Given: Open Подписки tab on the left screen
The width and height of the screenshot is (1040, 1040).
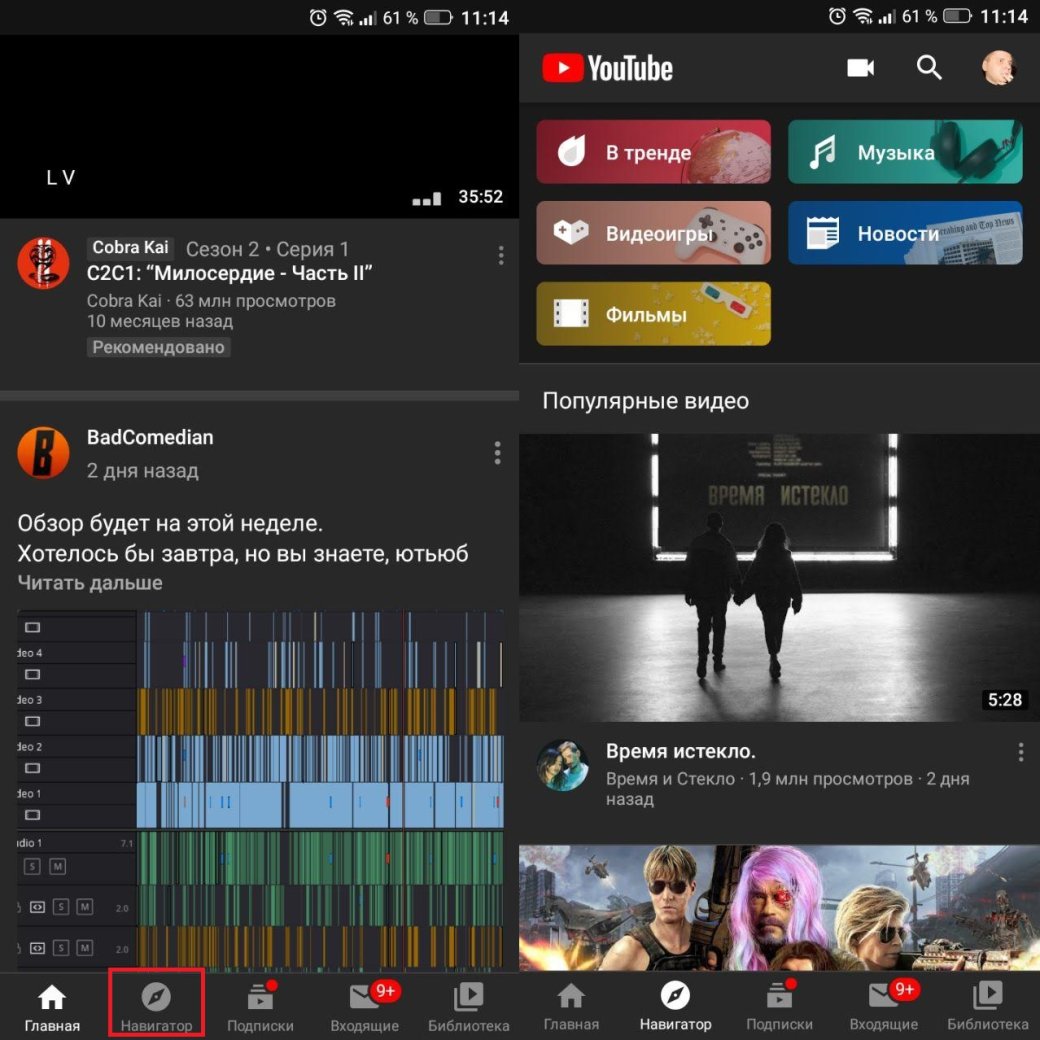Looking at the screenshot, I should [260, 1006].
